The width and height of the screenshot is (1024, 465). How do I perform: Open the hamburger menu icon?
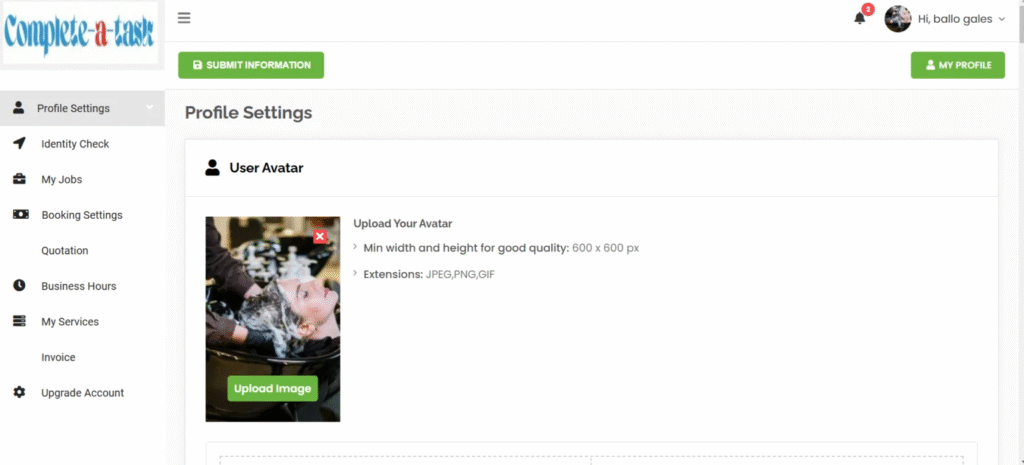click(x=184, y=18)
